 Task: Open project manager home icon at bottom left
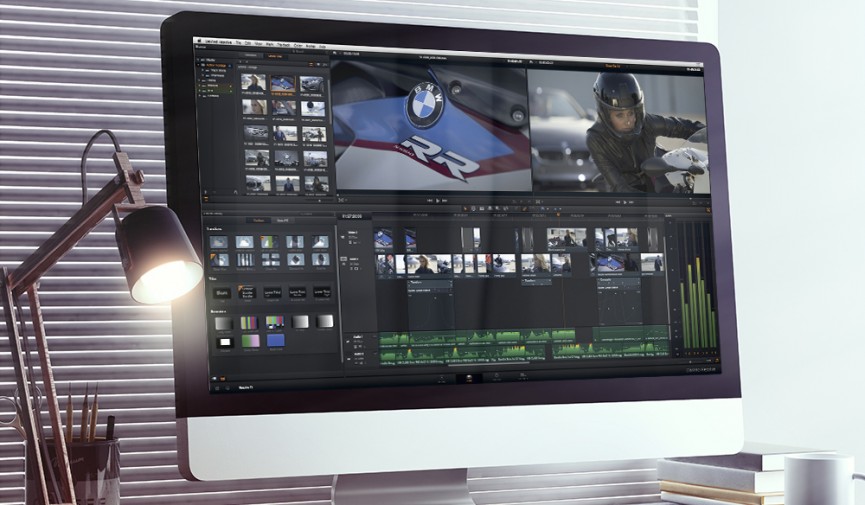217,388
